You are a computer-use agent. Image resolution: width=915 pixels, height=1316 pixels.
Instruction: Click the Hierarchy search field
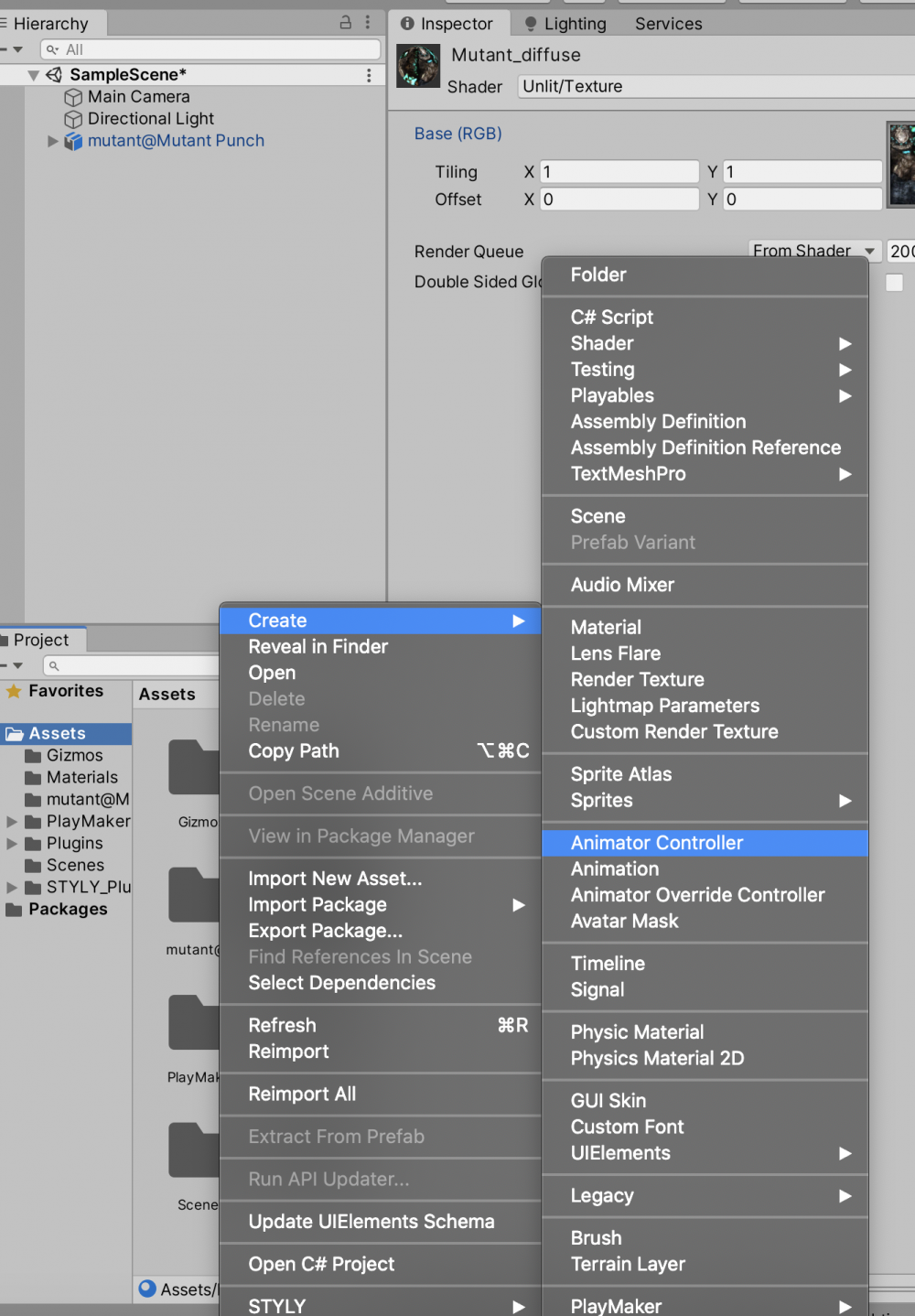(210, 49)
